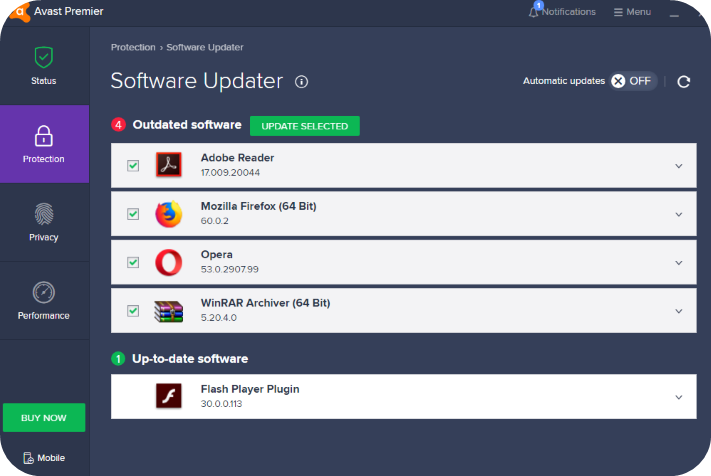Click the Mozilla Firefox icon
This screenshot has height=476, width=711.
pos(169,214)
